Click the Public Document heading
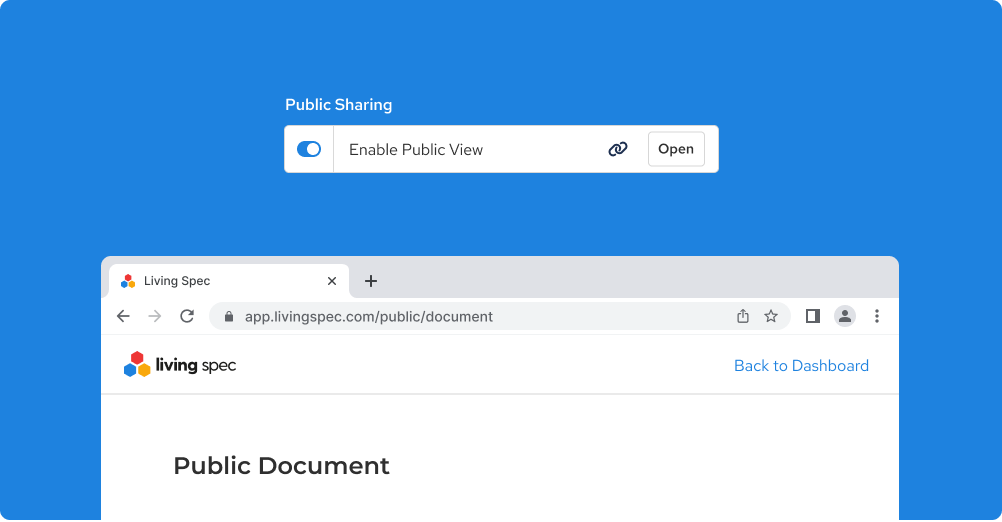The height and width of the screenshot is (522, 1002). (x=281, y=466)
